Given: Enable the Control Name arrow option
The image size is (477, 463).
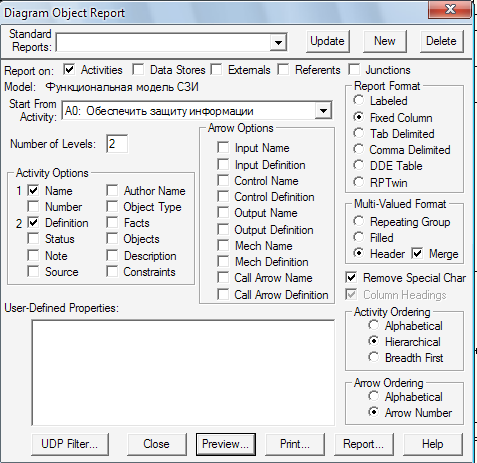Looking at the screenshot, I should click(223, 181).
